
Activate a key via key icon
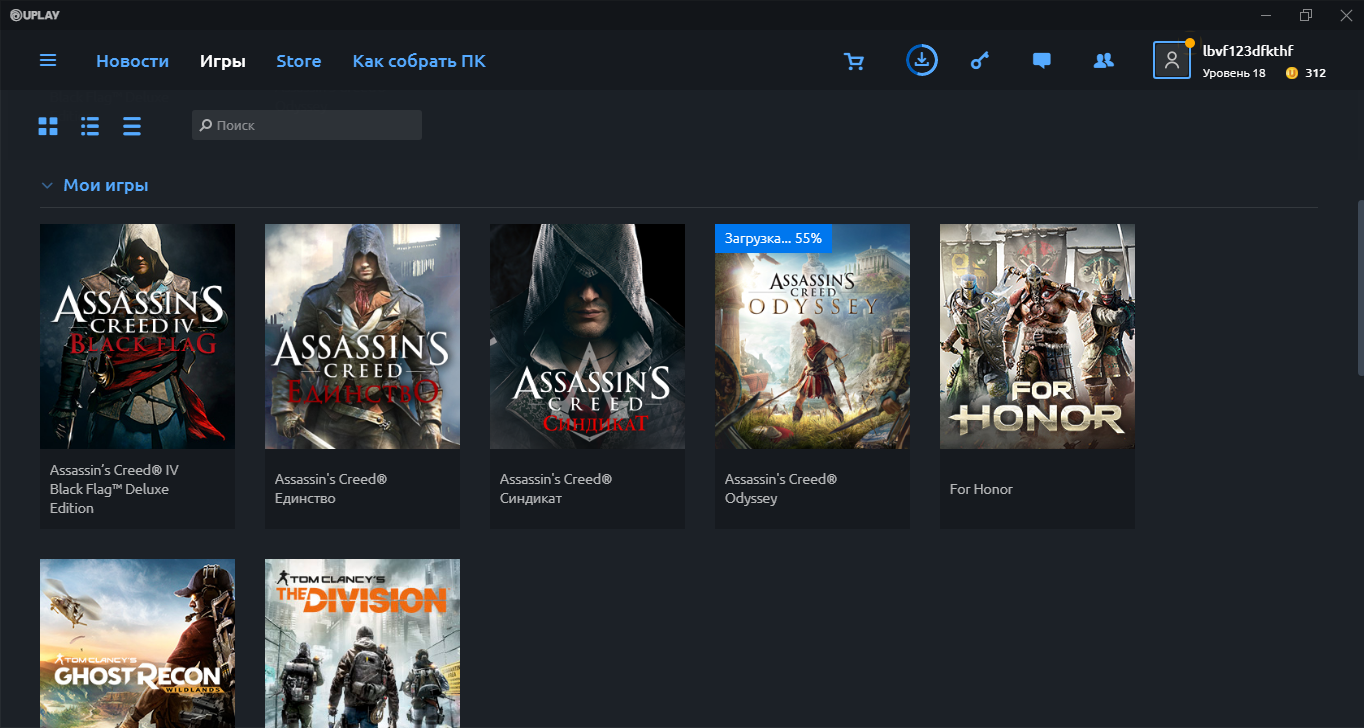[x=980, y=61]
